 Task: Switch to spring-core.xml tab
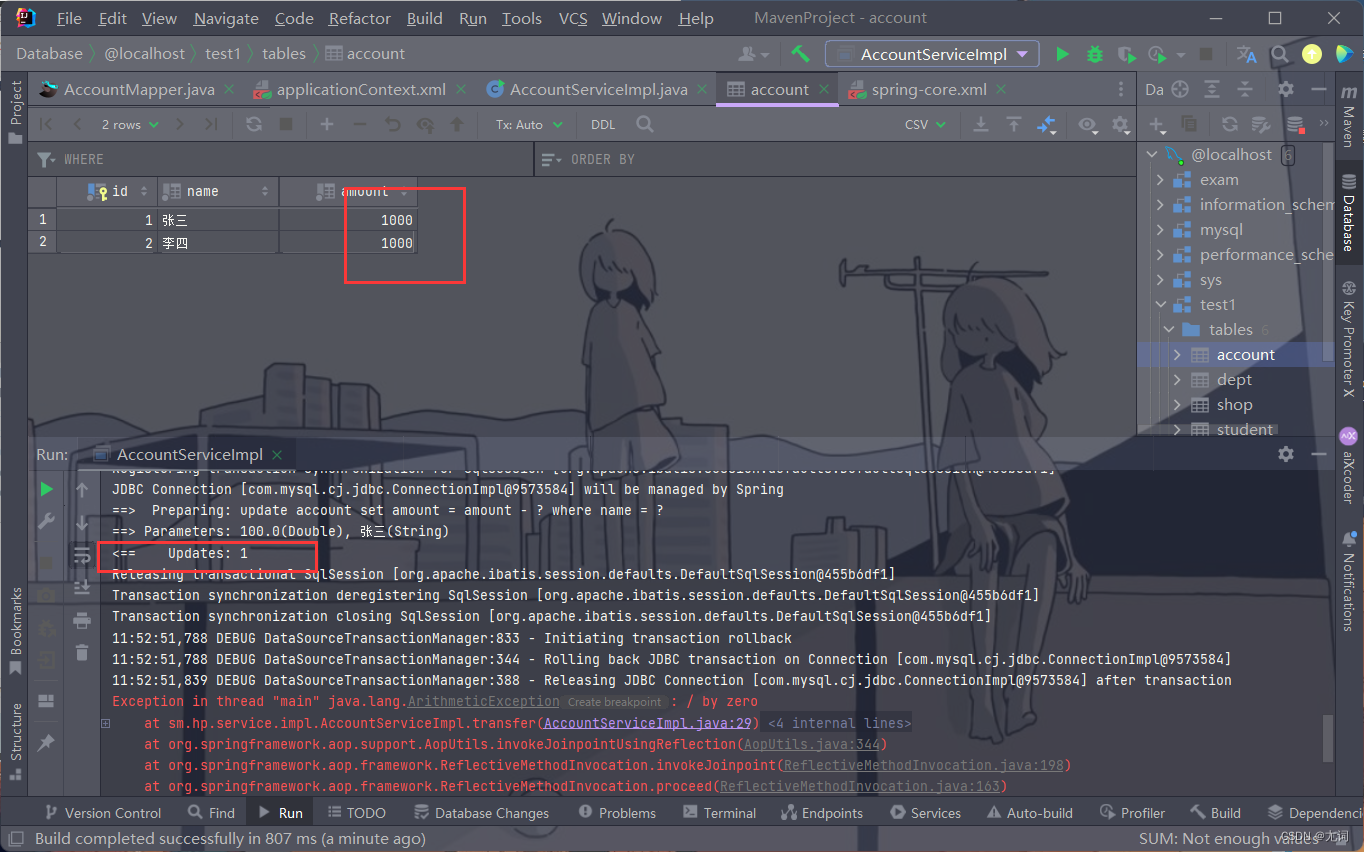(x=928, y=89)
